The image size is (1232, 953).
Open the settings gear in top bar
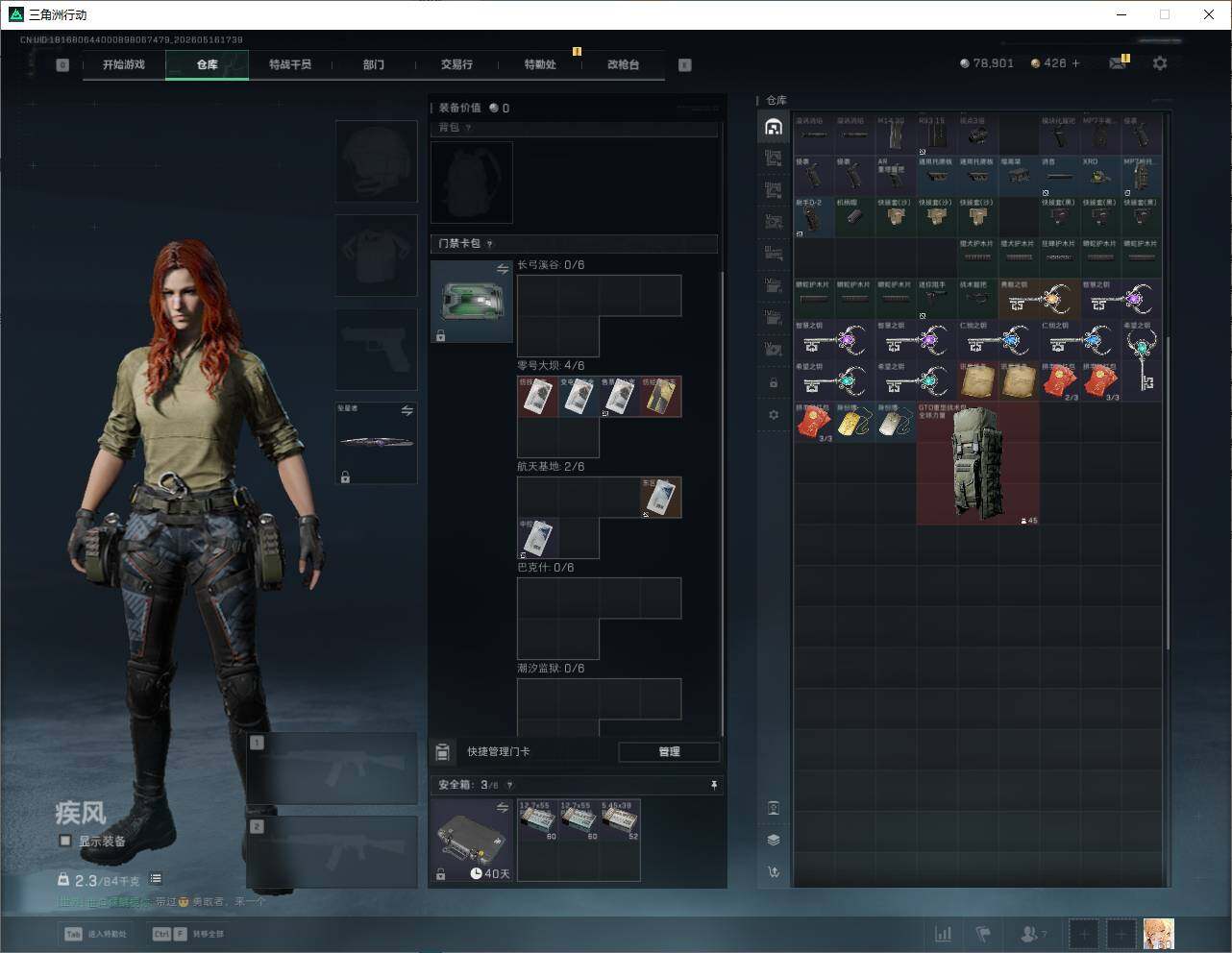(1160, 63)
